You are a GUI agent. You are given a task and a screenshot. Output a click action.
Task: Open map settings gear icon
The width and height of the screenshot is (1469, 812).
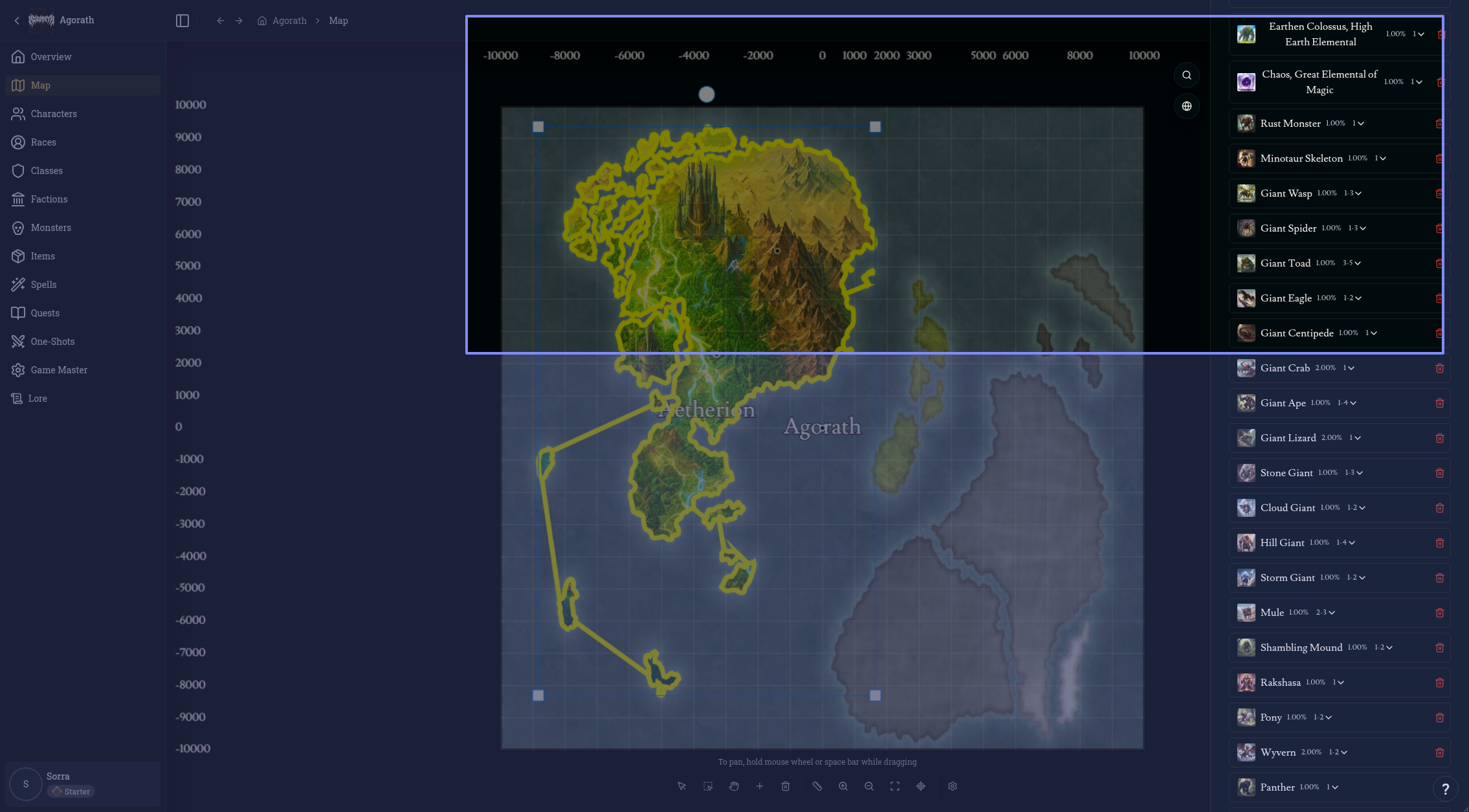point(953,786)
